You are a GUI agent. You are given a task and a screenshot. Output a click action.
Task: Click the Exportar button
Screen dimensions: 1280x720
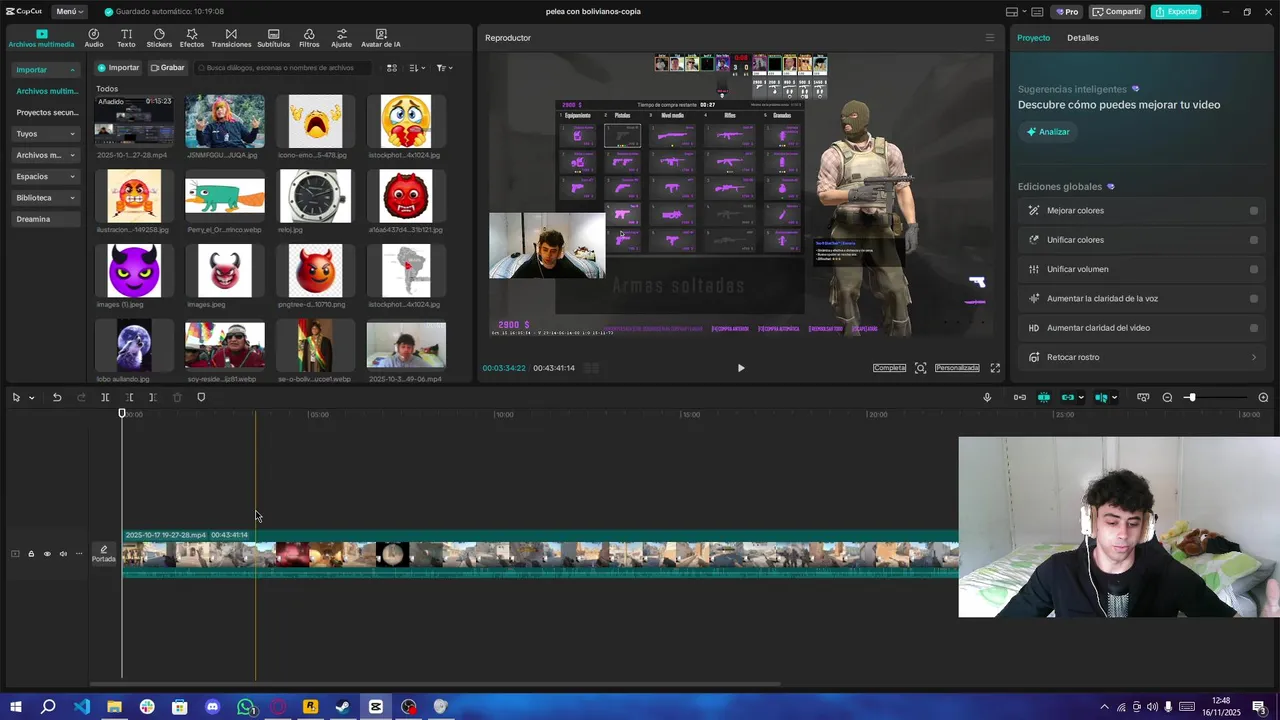coord(1176,12)
